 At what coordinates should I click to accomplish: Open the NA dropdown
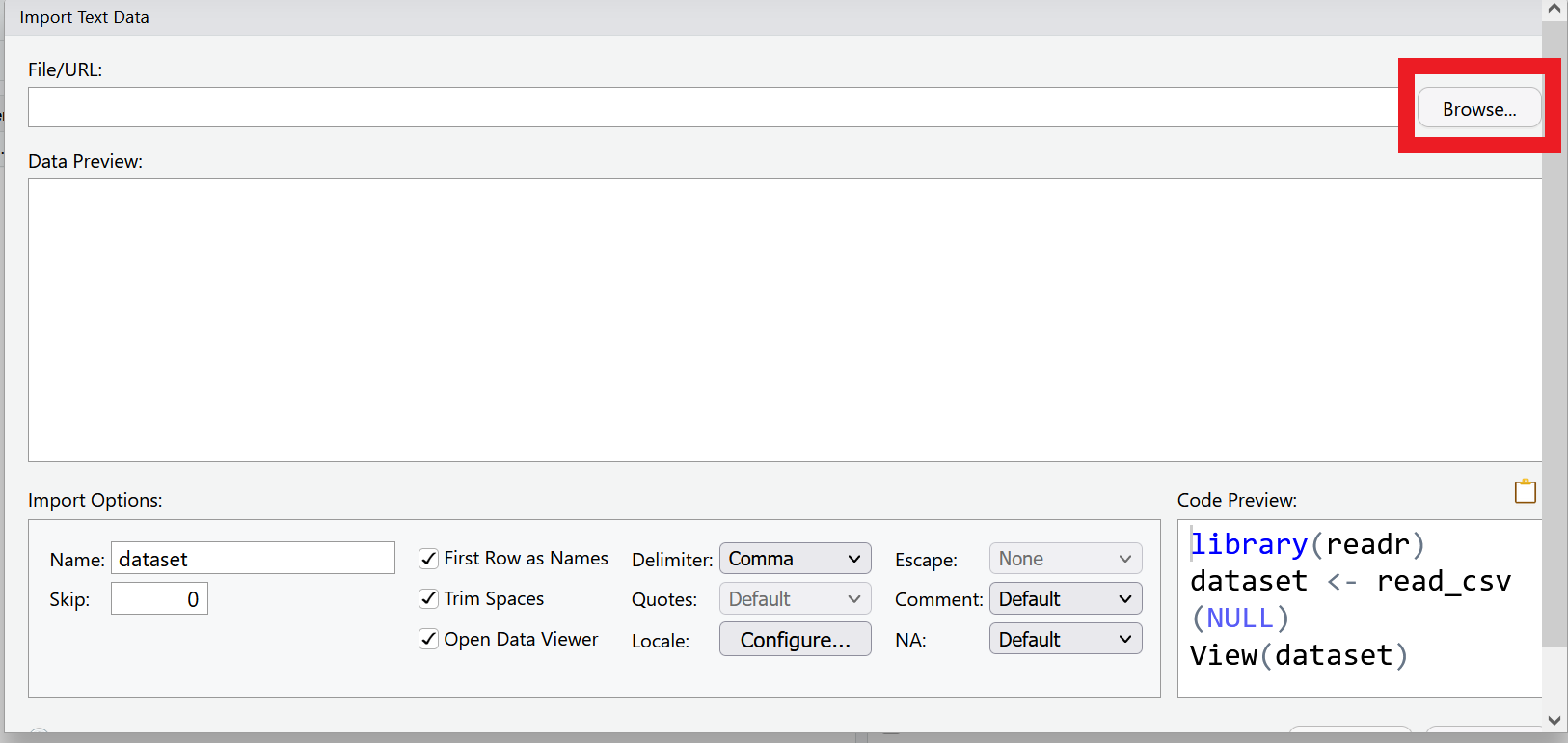(x=1065, y=640)
